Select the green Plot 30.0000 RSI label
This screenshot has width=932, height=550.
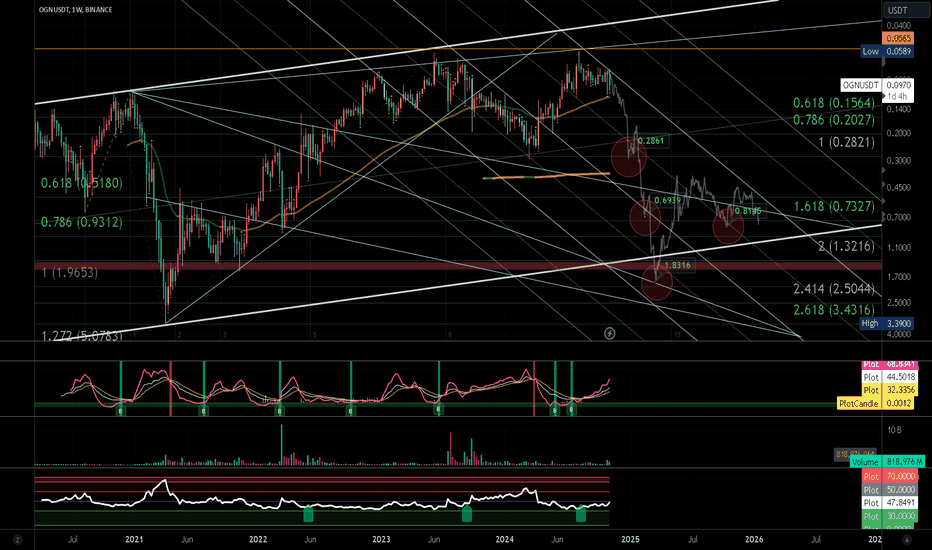(889, 516)
